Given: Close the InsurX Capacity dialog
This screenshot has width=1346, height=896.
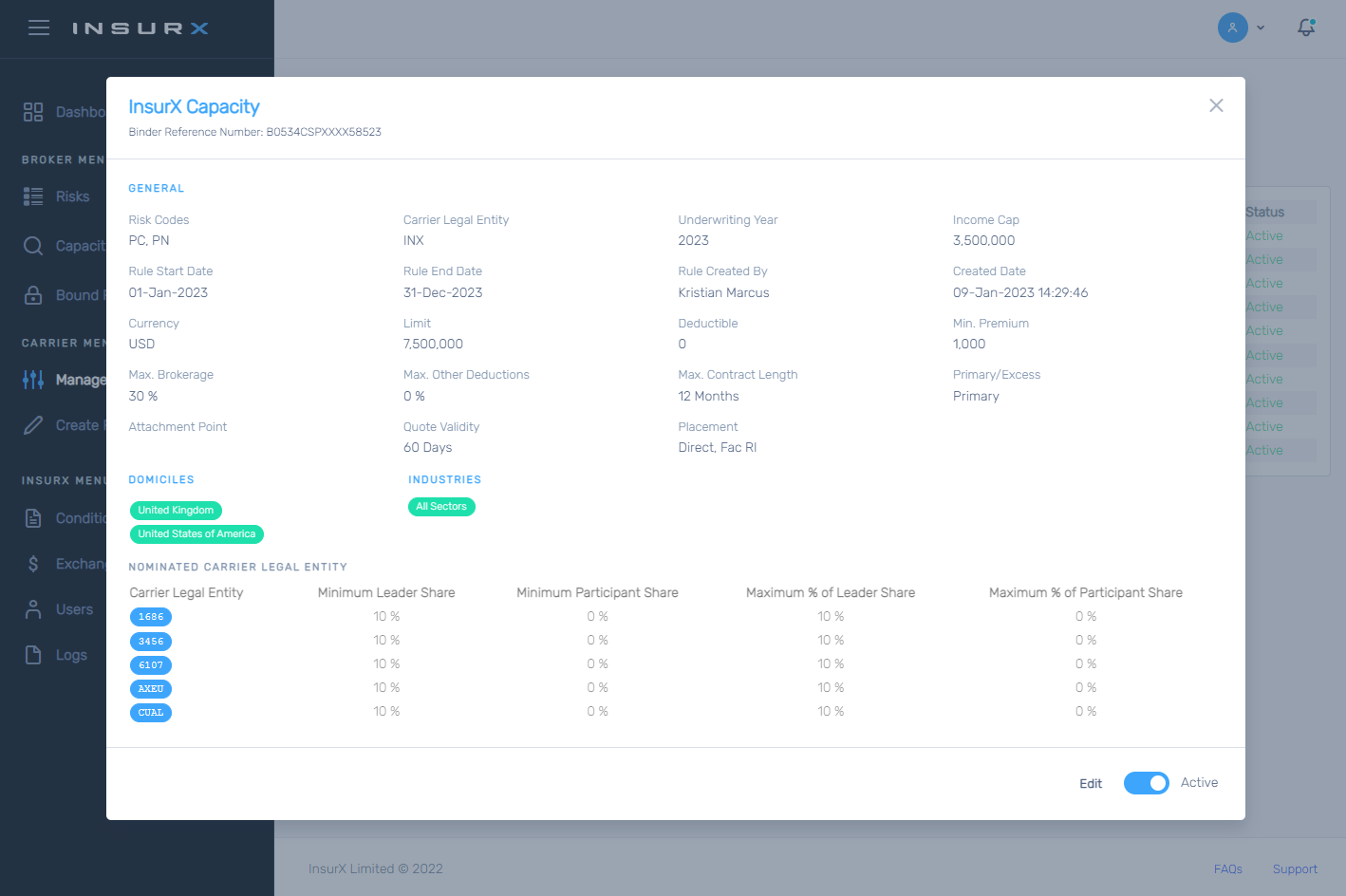Looking at the screenshot, I should point(1216,105).
